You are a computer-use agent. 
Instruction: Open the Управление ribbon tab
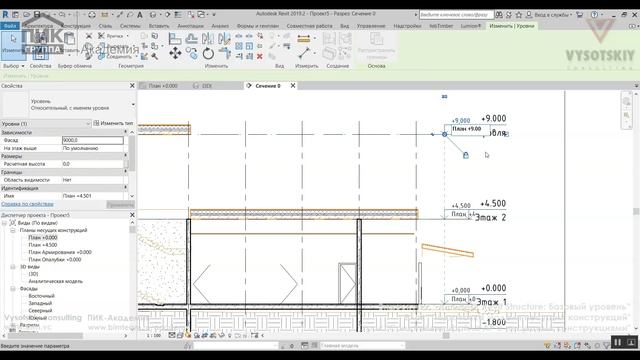pos(371,26)
